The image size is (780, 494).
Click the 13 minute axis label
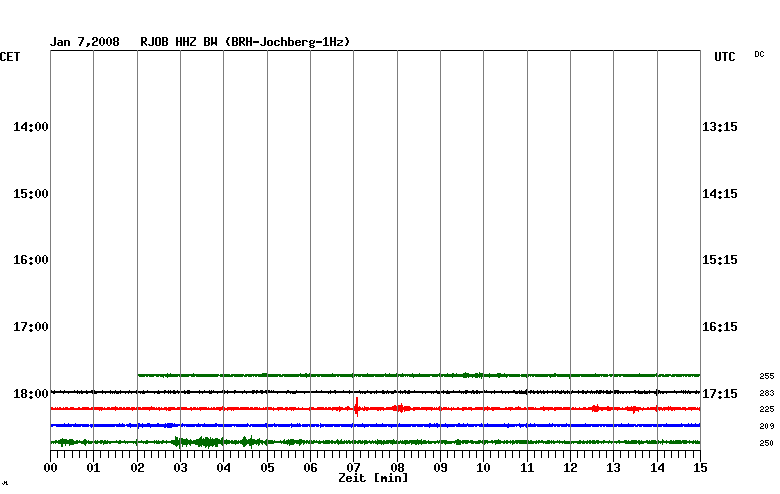613,468
